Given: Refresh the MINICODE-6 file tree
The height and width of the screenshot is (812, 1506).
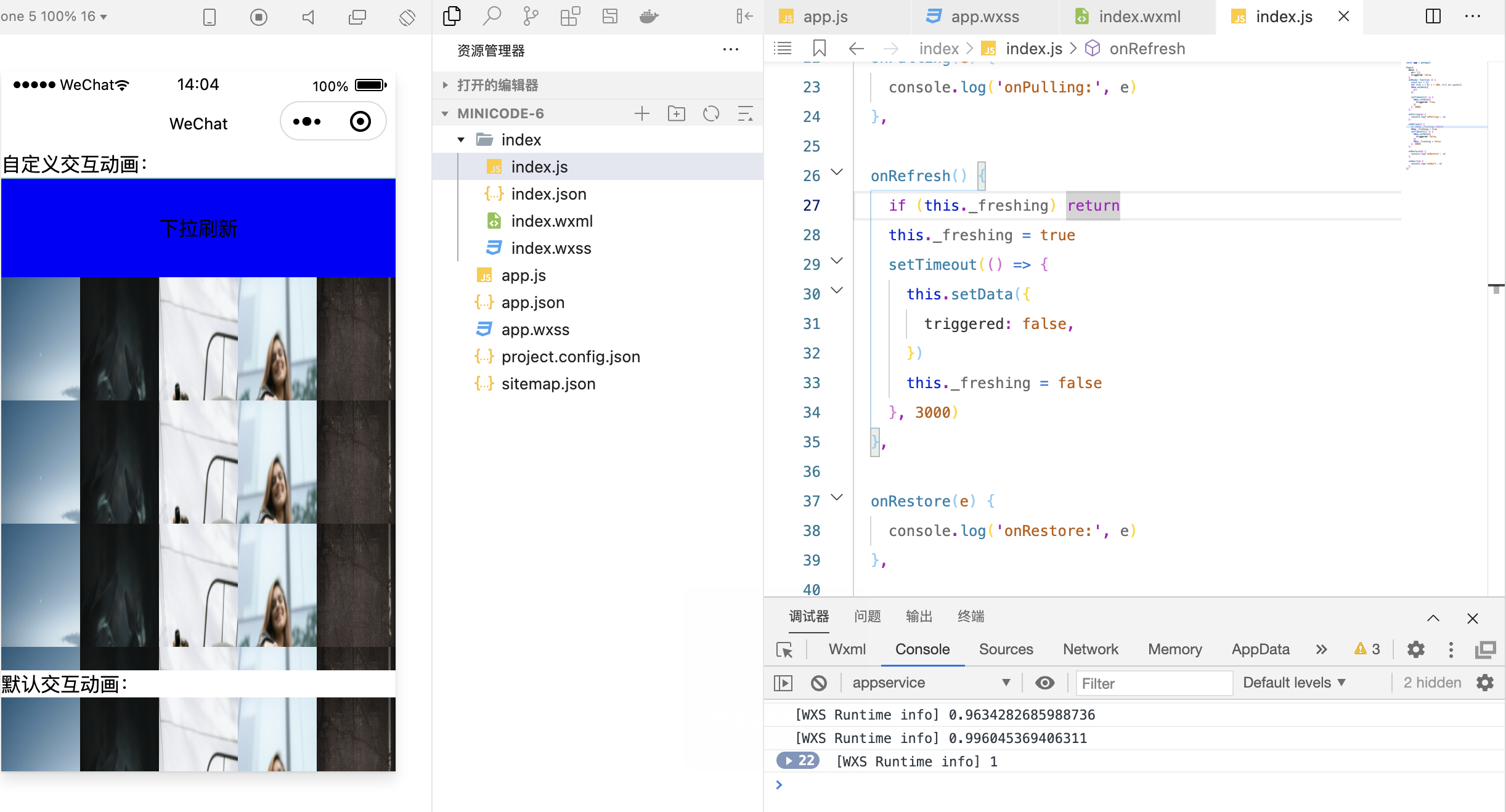Looking at the screenshot, I should coord(711,113).
